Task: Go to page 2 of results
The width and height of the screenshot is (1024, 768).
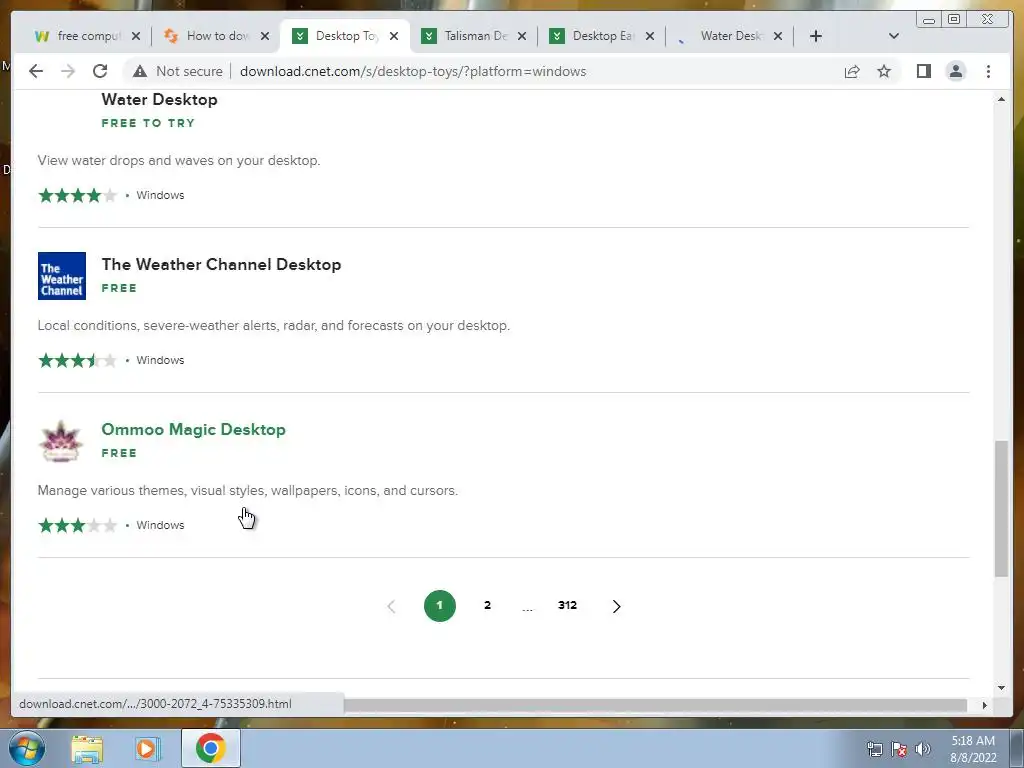Action: click(x=487, y=605)
